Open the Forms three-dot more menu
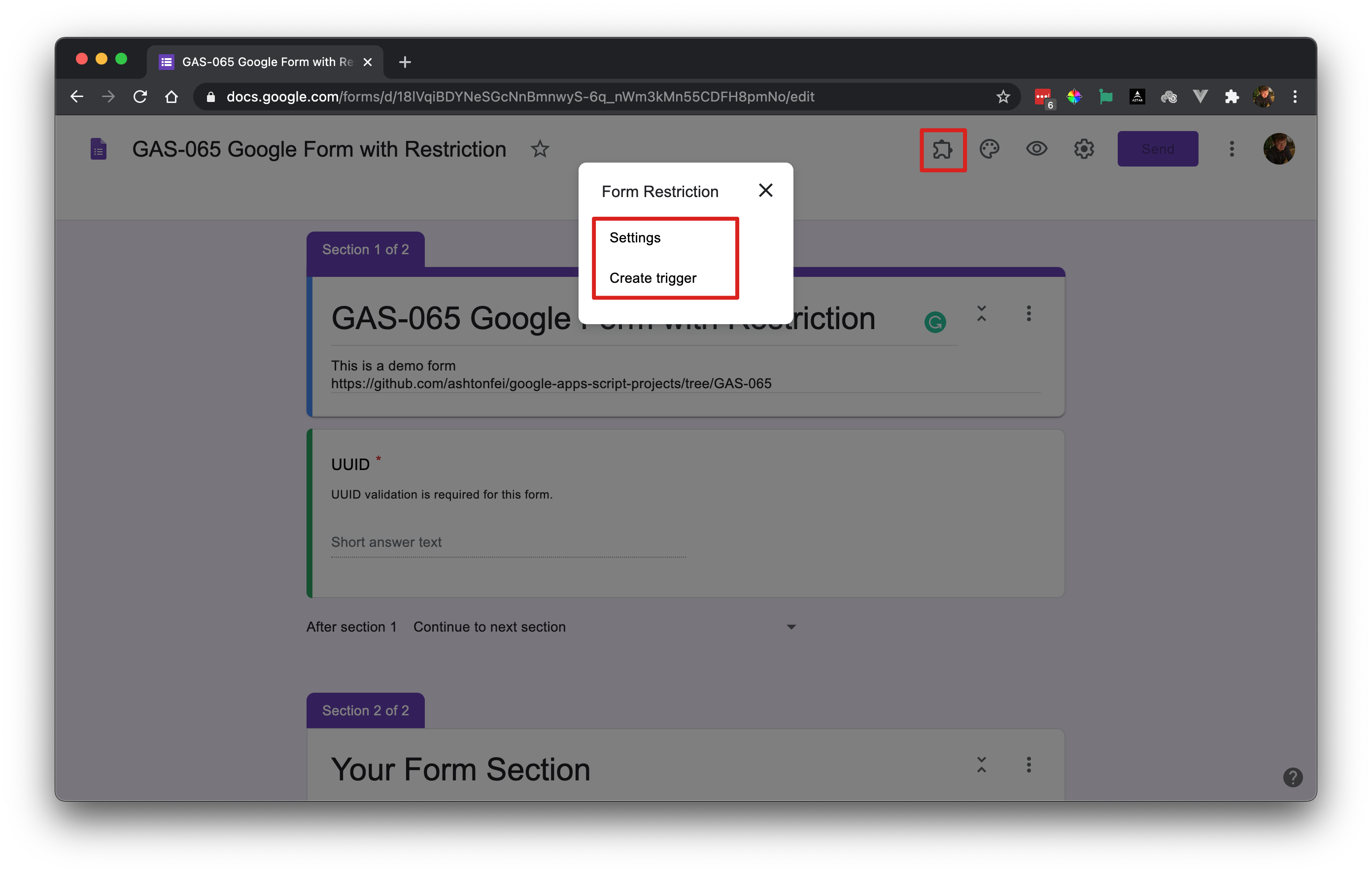Screen dimensions: 1372x874 1231,149
